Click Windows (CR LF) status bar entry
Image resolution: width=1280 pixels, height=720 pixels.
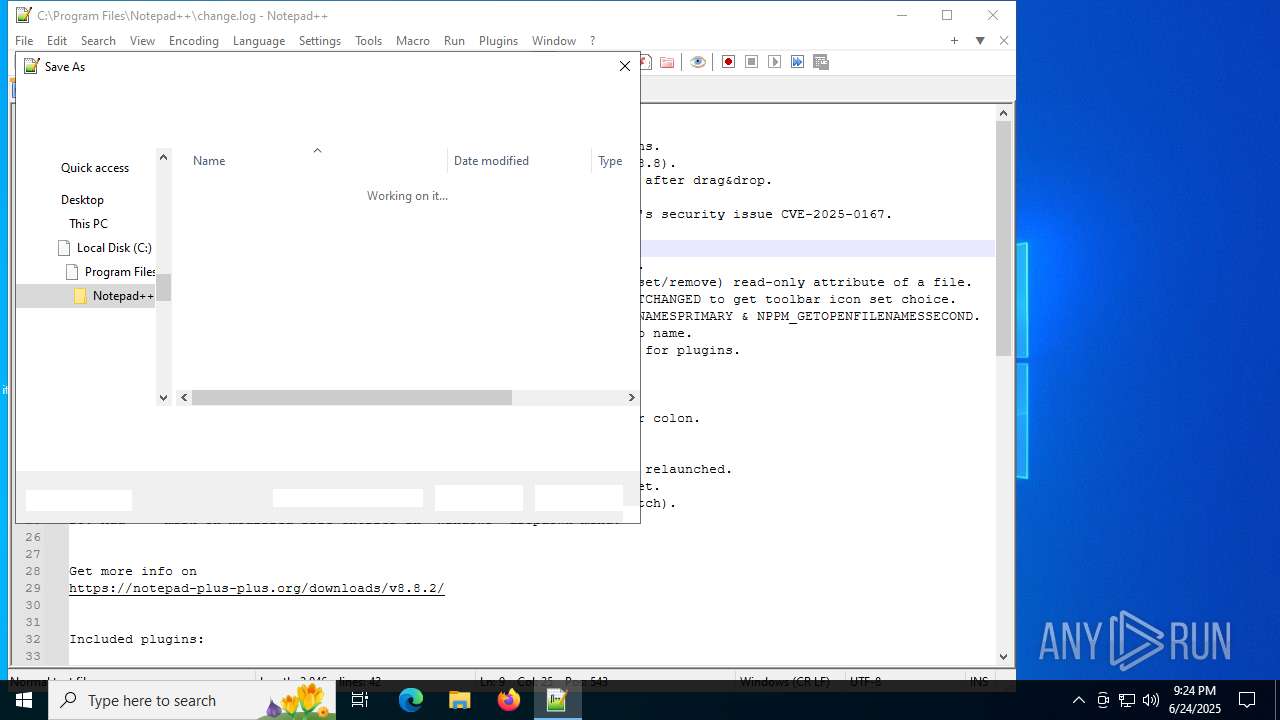click(x=785, y=682)
